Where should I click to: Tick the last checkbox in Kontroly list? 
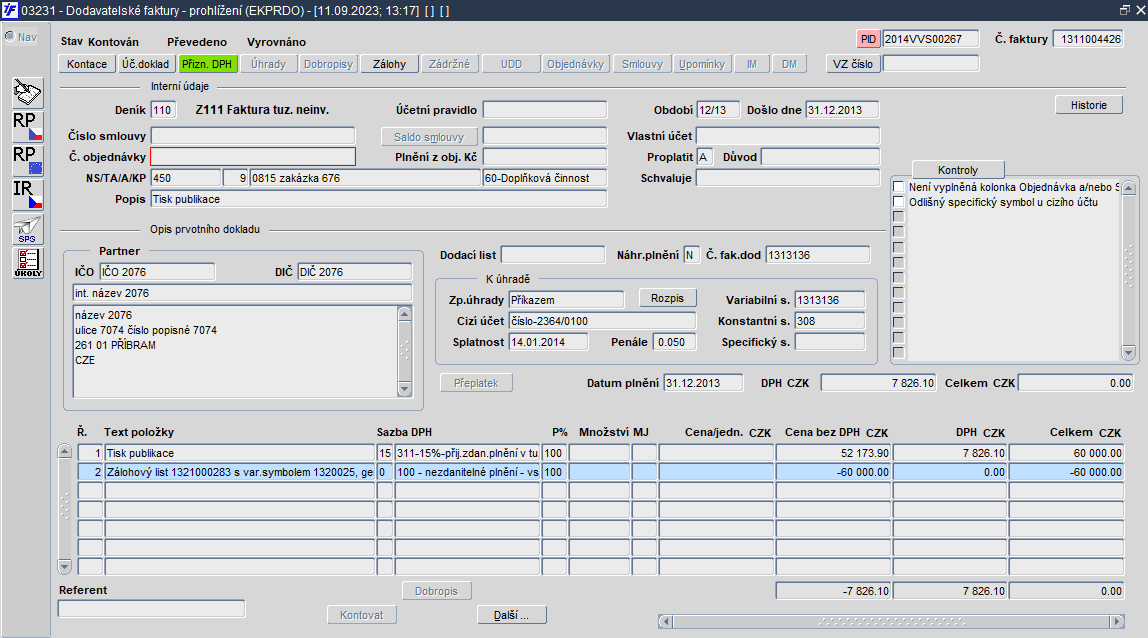[x=898, y=353]
